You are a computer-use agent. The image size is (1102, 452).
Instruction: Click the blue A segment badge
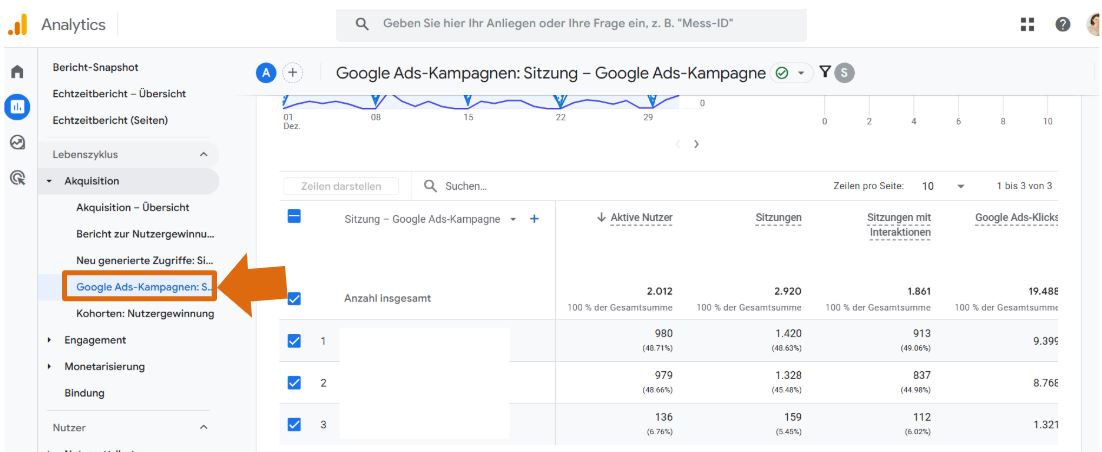266,72
